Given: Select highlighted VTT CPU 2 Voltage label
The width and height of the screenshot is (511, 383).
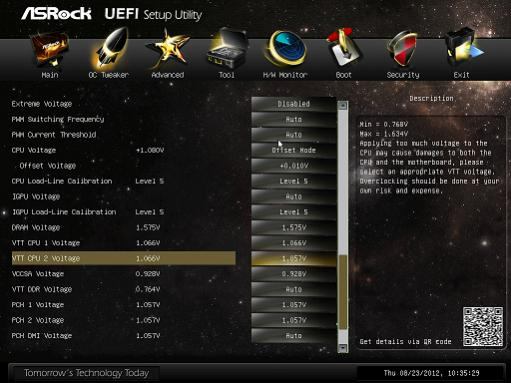Looking at the screenshot, I should coord(46,258).
